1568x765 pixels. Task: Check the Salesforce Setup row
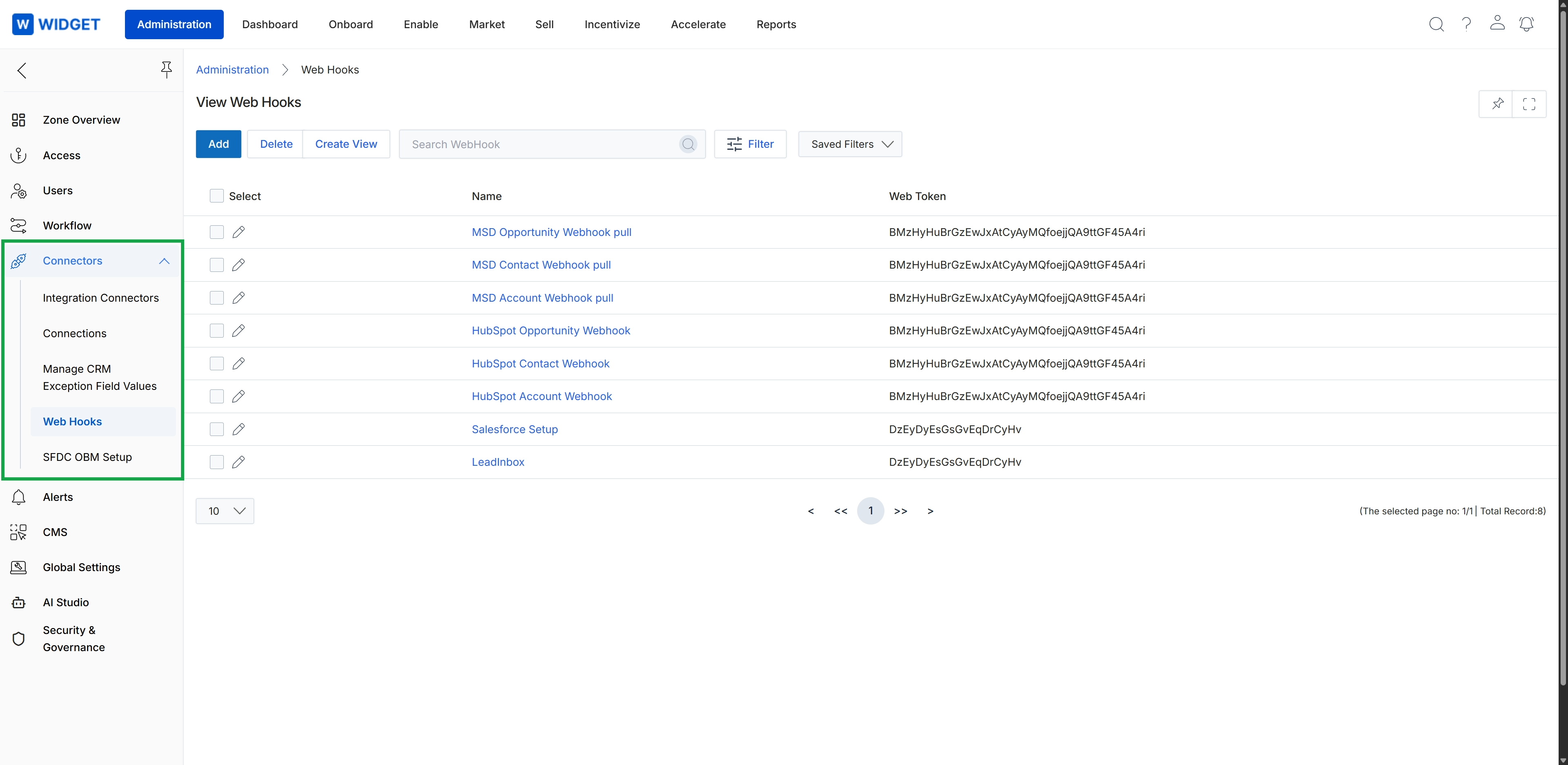(x=216, y=429)
